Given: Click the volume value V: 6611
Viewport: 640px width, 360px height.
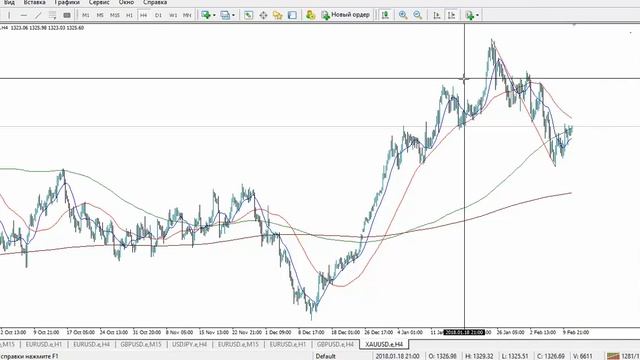Looking at the screenshot, I should pyautogui.click(x=583, y=356).
